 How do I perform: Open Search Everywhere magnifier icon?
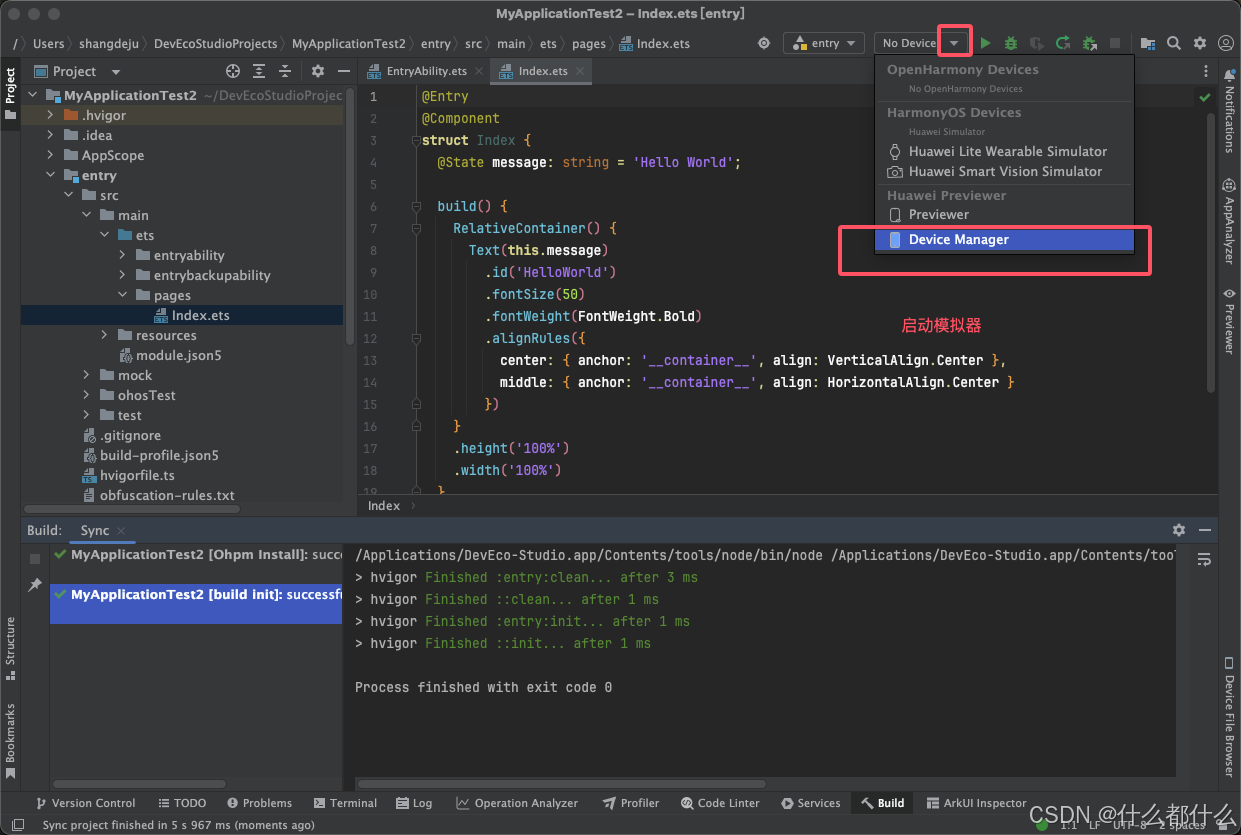pyautogui.click(x=1174, y=43)
